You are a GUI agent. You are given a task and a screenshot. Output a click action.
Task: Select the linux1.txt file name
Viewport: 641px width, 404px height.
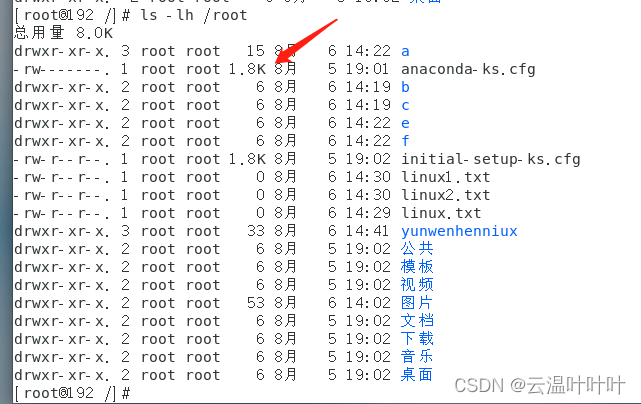pyautogui.click(x=446, y=177)
